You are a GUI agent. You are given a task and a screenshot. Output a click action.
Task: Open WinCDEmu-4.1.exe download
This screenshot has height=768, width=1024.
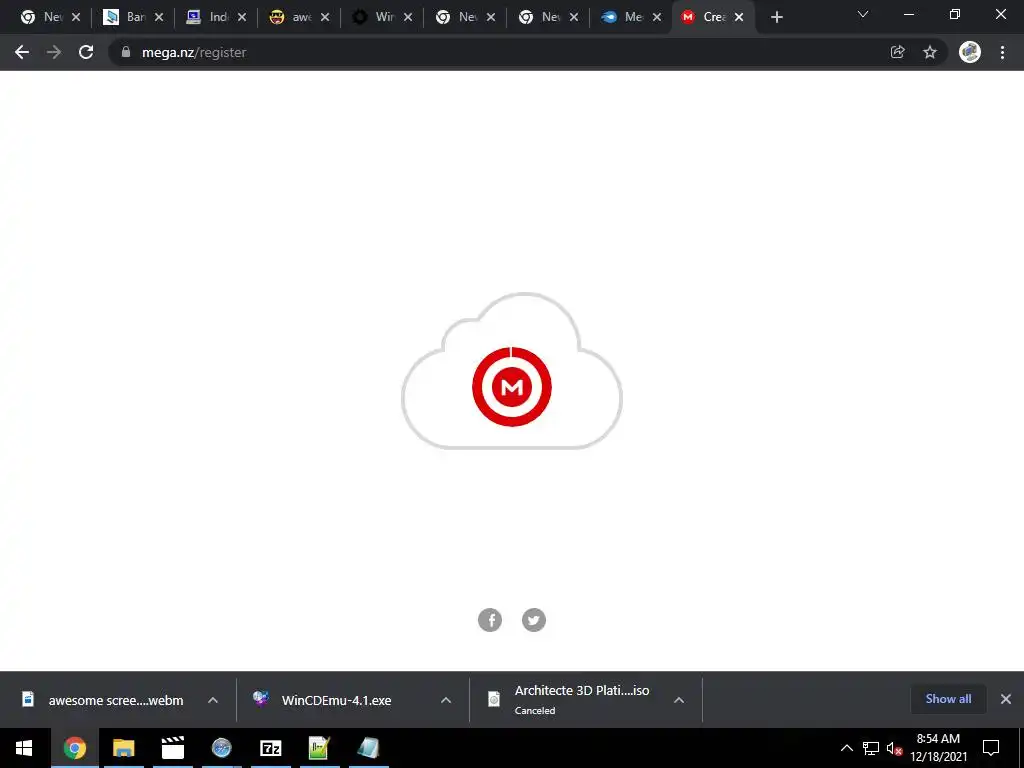[x=336, y=700]
